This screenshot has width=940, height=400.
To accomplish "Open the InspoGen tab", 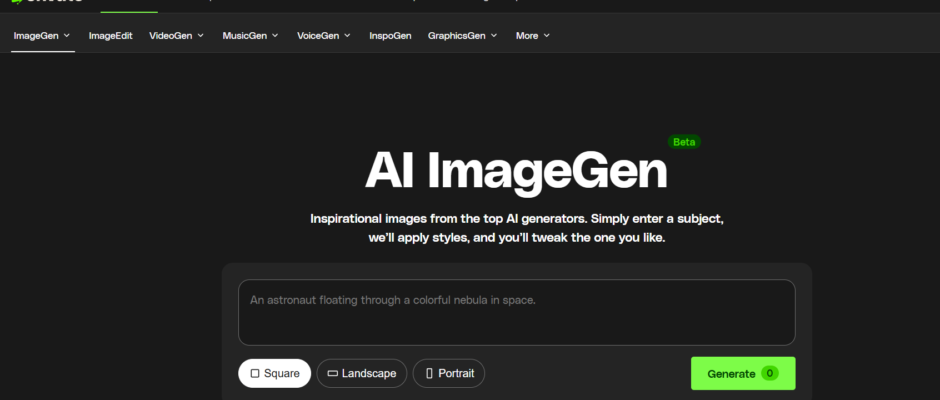I will 390,36.
